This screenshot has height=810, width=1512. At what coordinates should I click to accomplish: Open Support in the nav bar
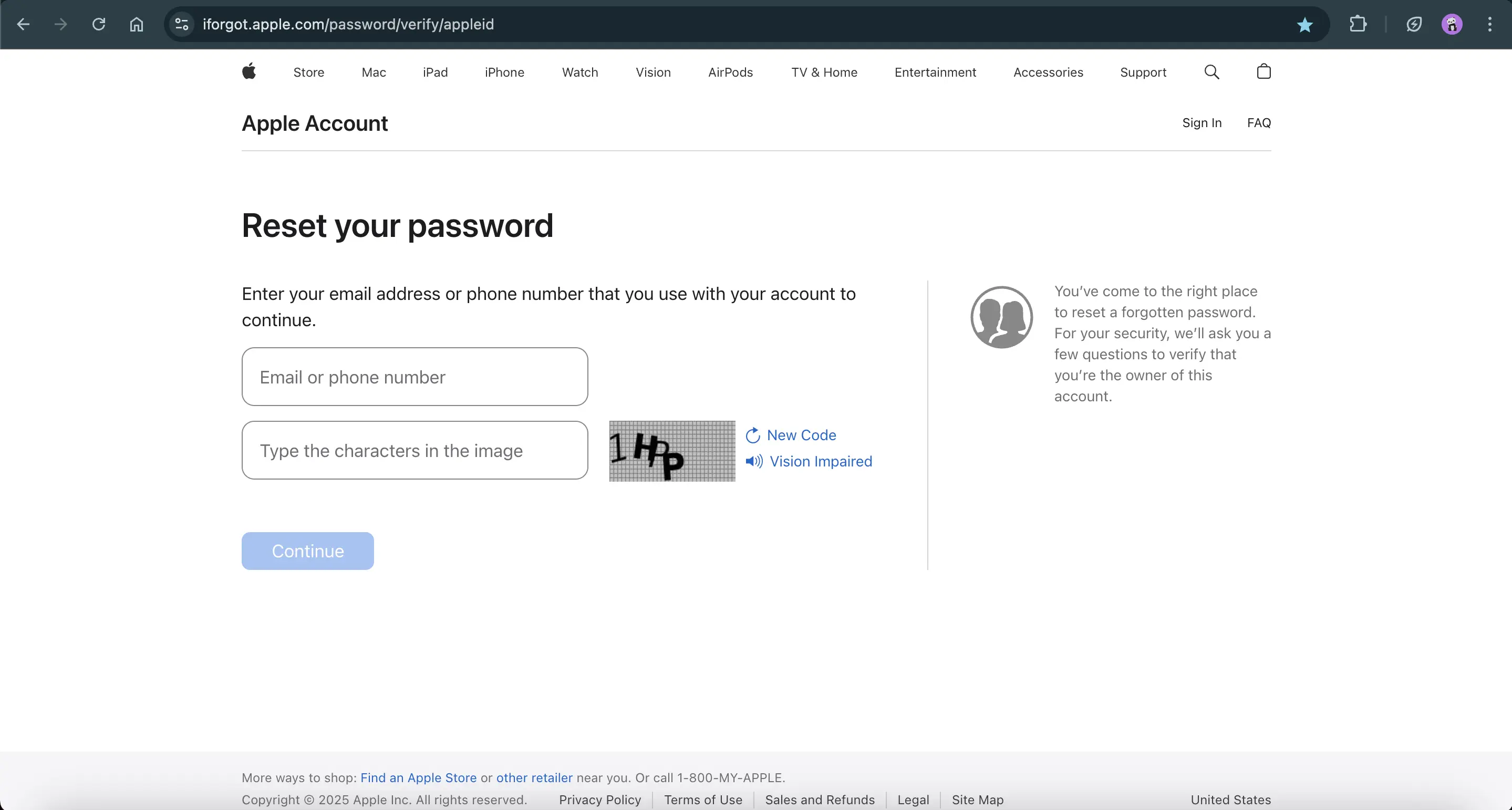coord(1143,72)
